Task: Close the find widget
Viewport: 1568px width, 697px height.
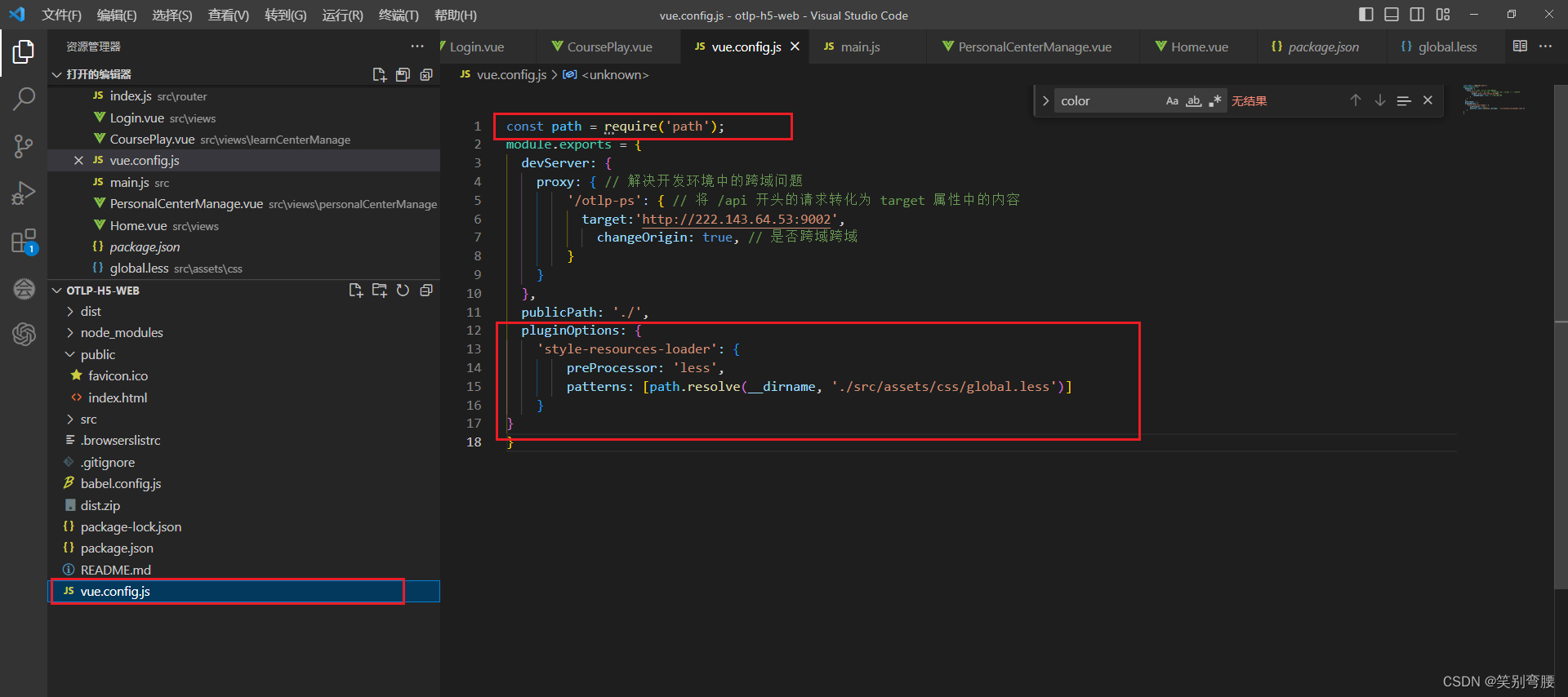Action: click(1428, 100)
